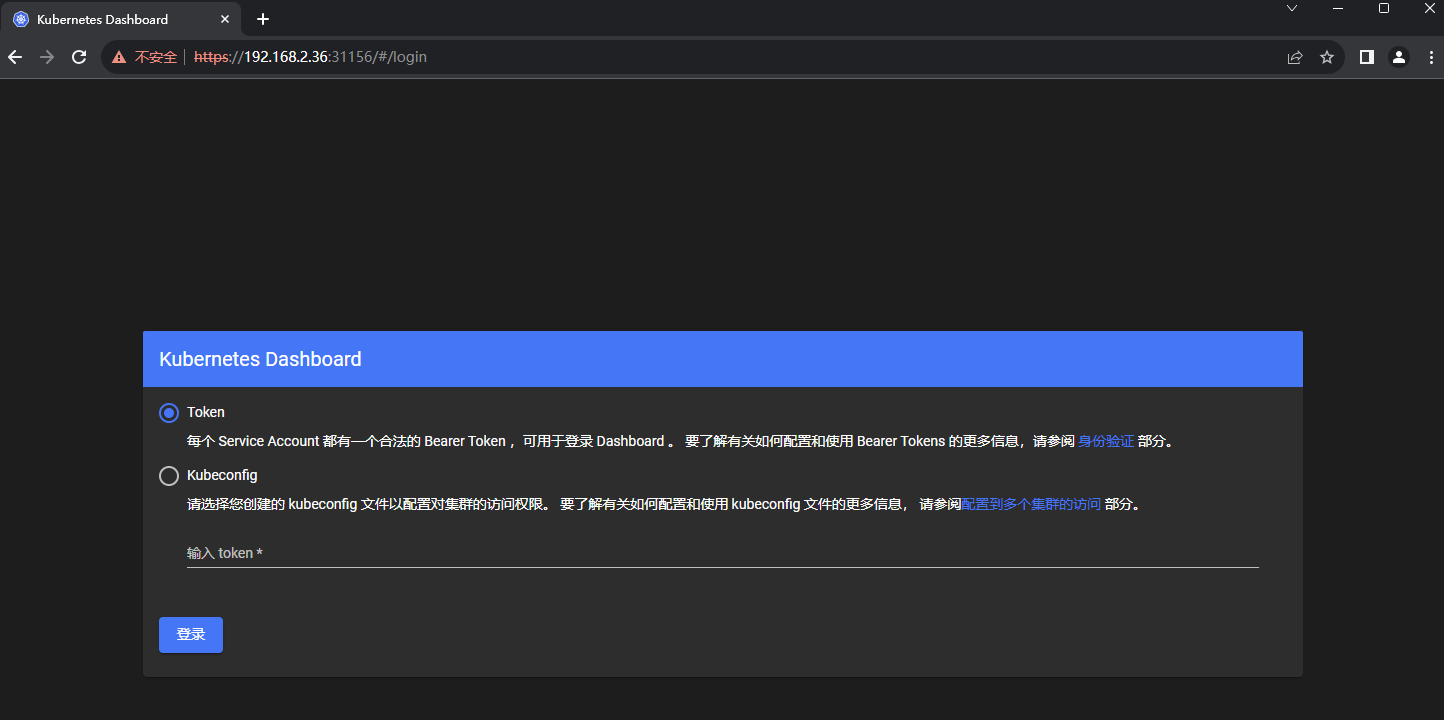
Task: Select the Kubeconfig radio button
Action: (x=169, y=476)
